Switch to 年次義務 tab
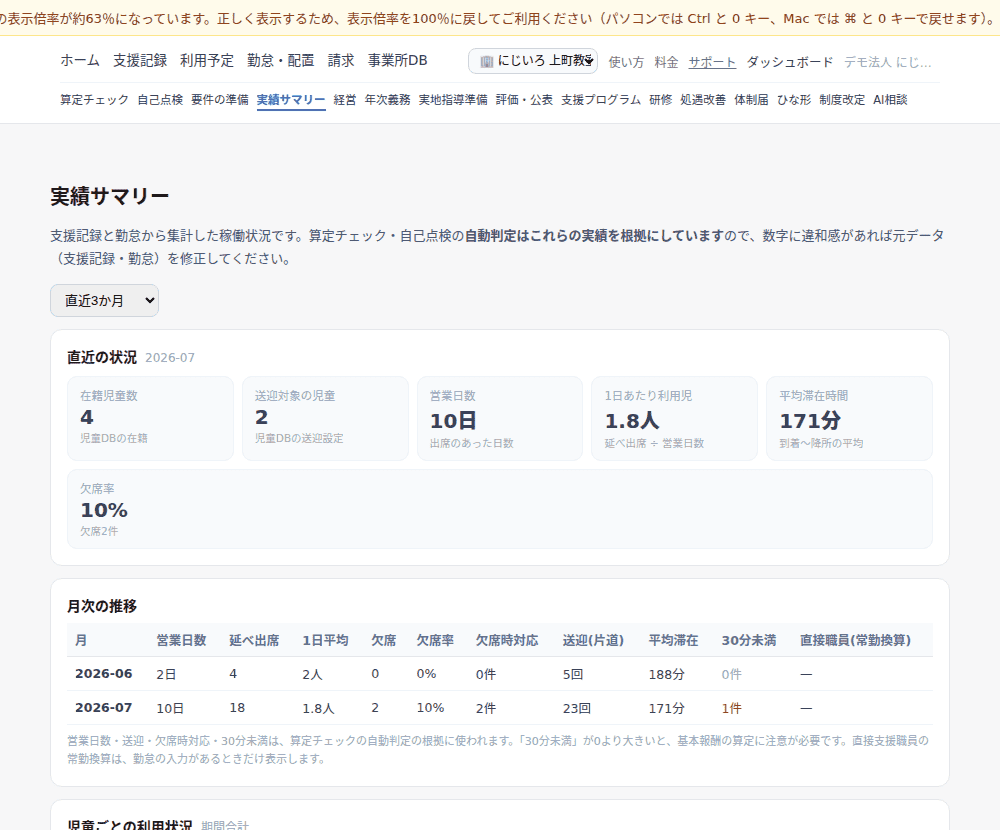The image size is (1000, 830). pyautogui.click(x=387, y=100)
